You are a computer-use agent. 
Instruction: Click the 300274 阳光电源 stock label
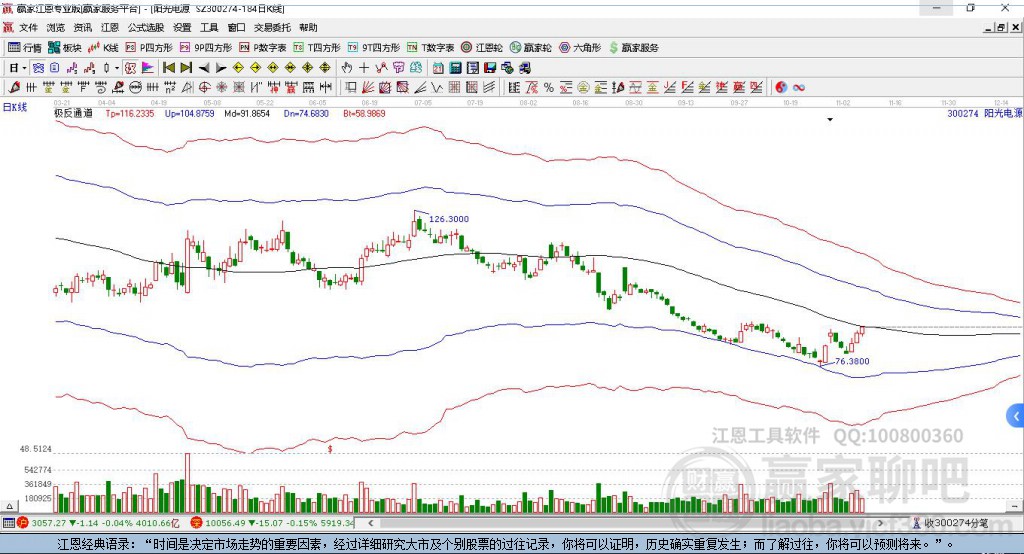pos(984,113)
